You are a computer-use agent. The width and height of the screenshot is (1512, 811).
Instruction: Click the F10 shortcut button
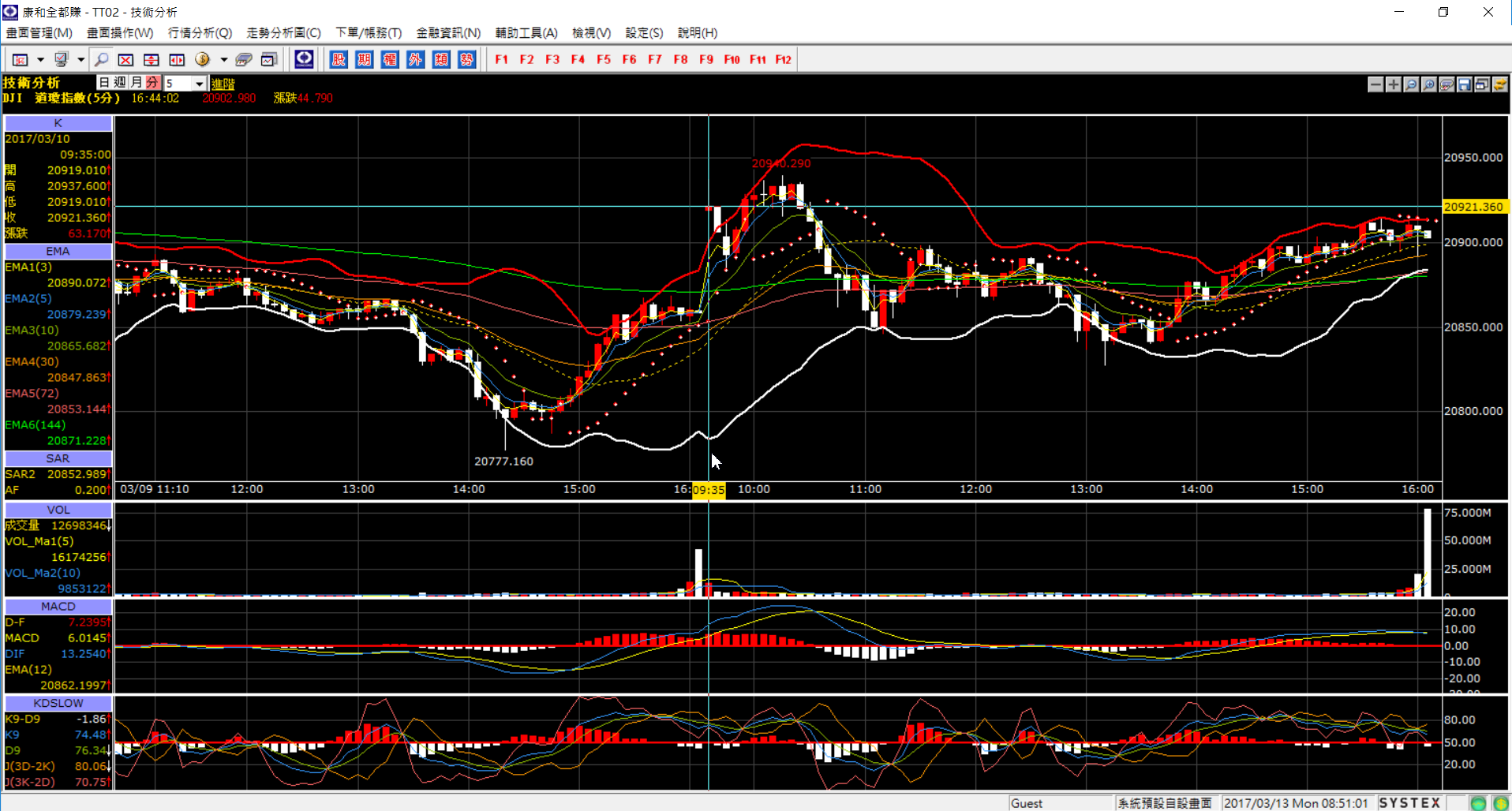732,59
